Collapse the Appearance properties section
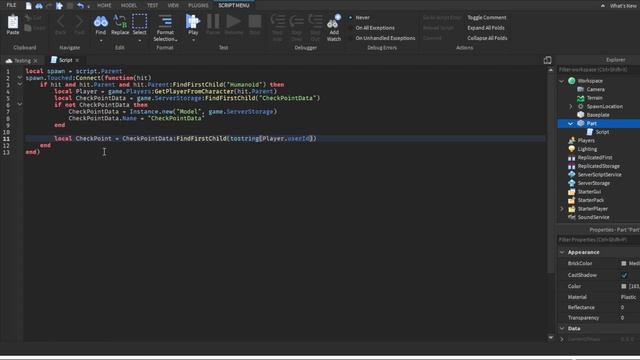This screenshot has height=360, width=640. coord(562,252)
